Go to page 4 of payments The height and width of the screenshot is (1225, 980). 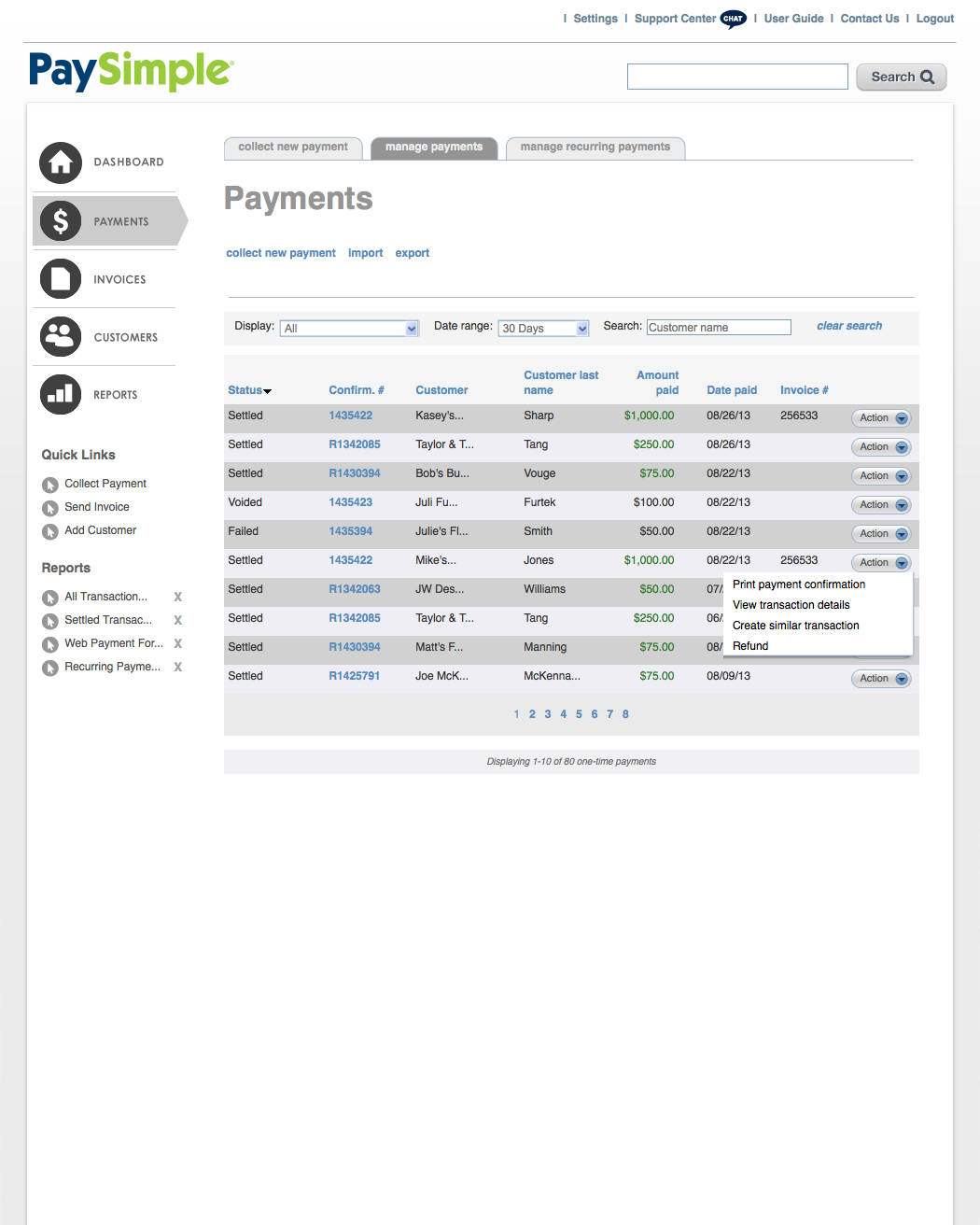coord(563,713)
